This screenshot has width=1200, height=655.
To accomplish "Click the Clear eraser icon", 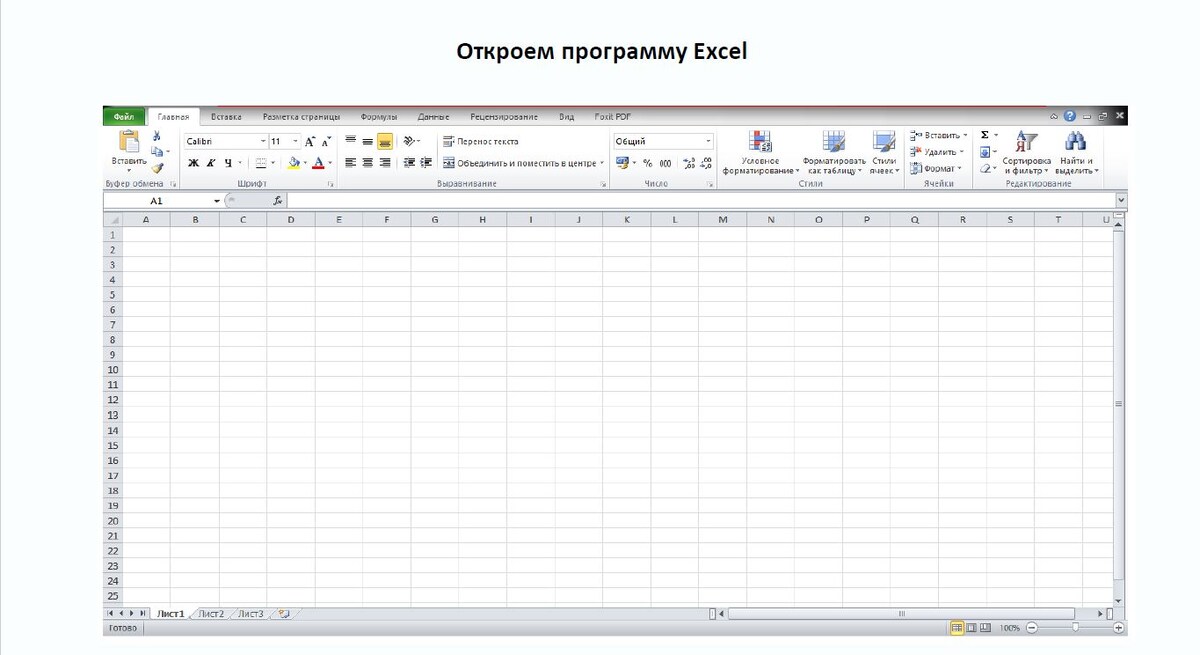I will tap(985, 168).
